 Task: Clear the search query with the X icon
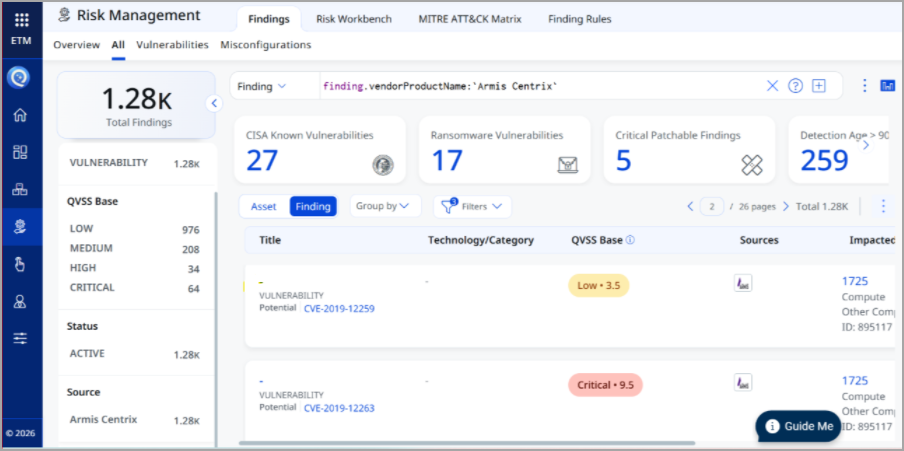pos(772,86)
